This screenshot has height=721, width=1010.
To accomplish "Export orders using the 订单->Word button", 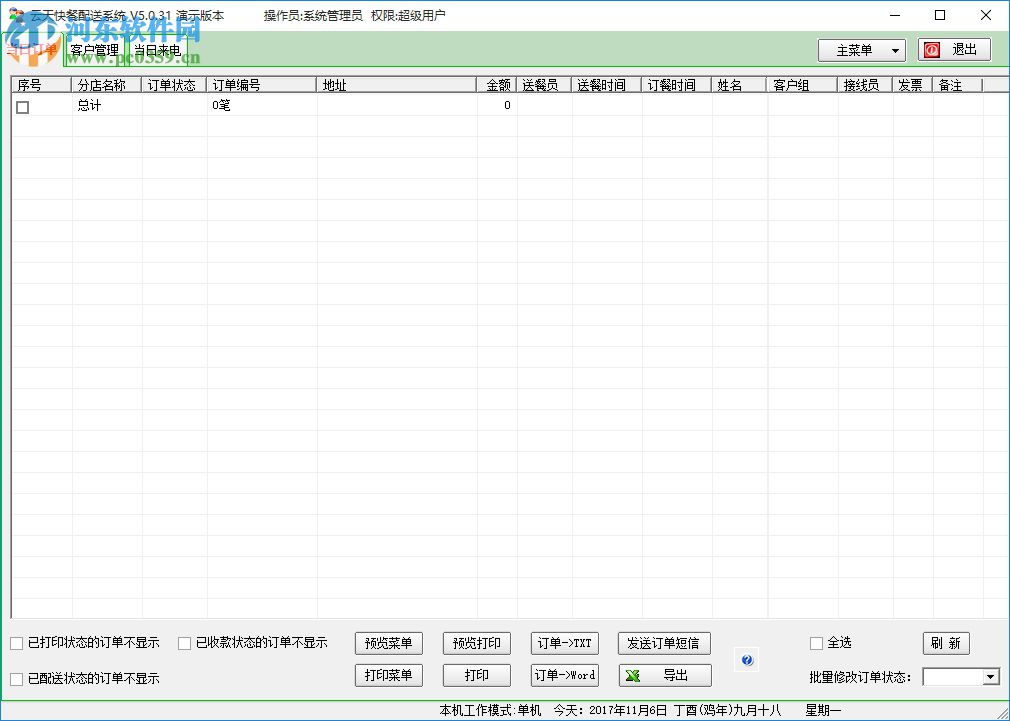I will (x=564, y=675).
